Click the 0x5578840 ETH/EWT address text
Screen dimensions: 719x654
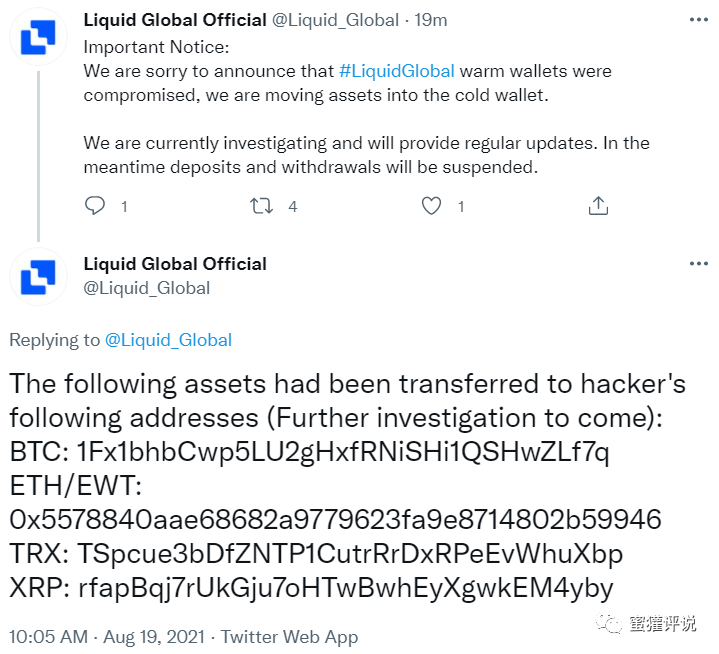tap(335, 519)
